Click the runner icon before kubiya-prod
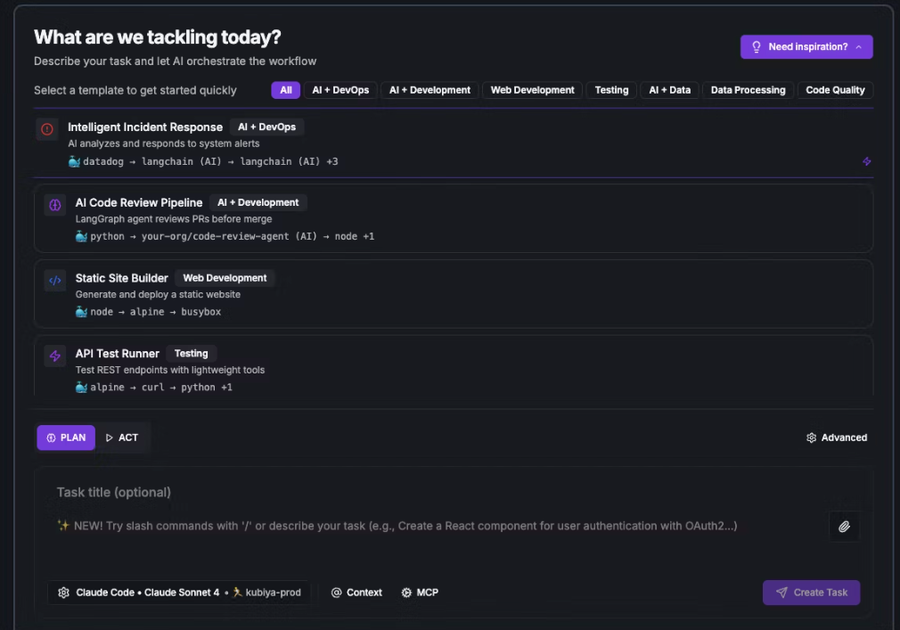Screen dimensions: 900x630 [237, 592]
